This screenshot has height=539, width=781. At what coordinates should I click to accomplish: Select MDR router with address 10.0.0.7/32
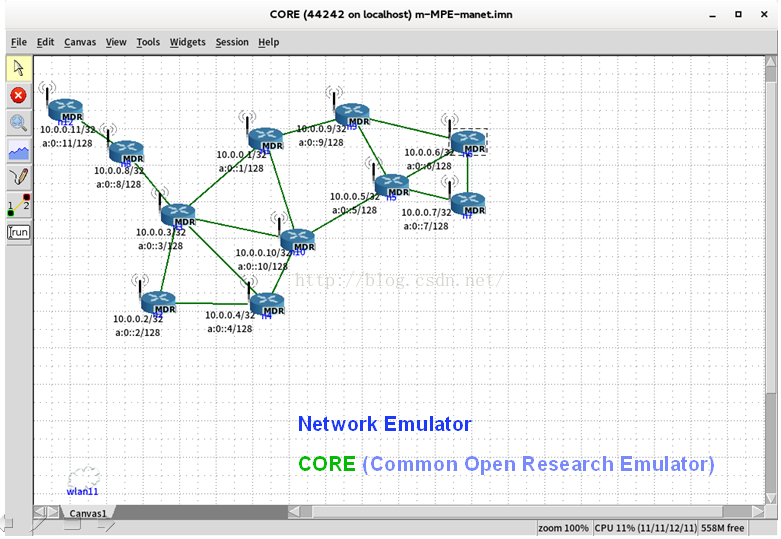468,203
